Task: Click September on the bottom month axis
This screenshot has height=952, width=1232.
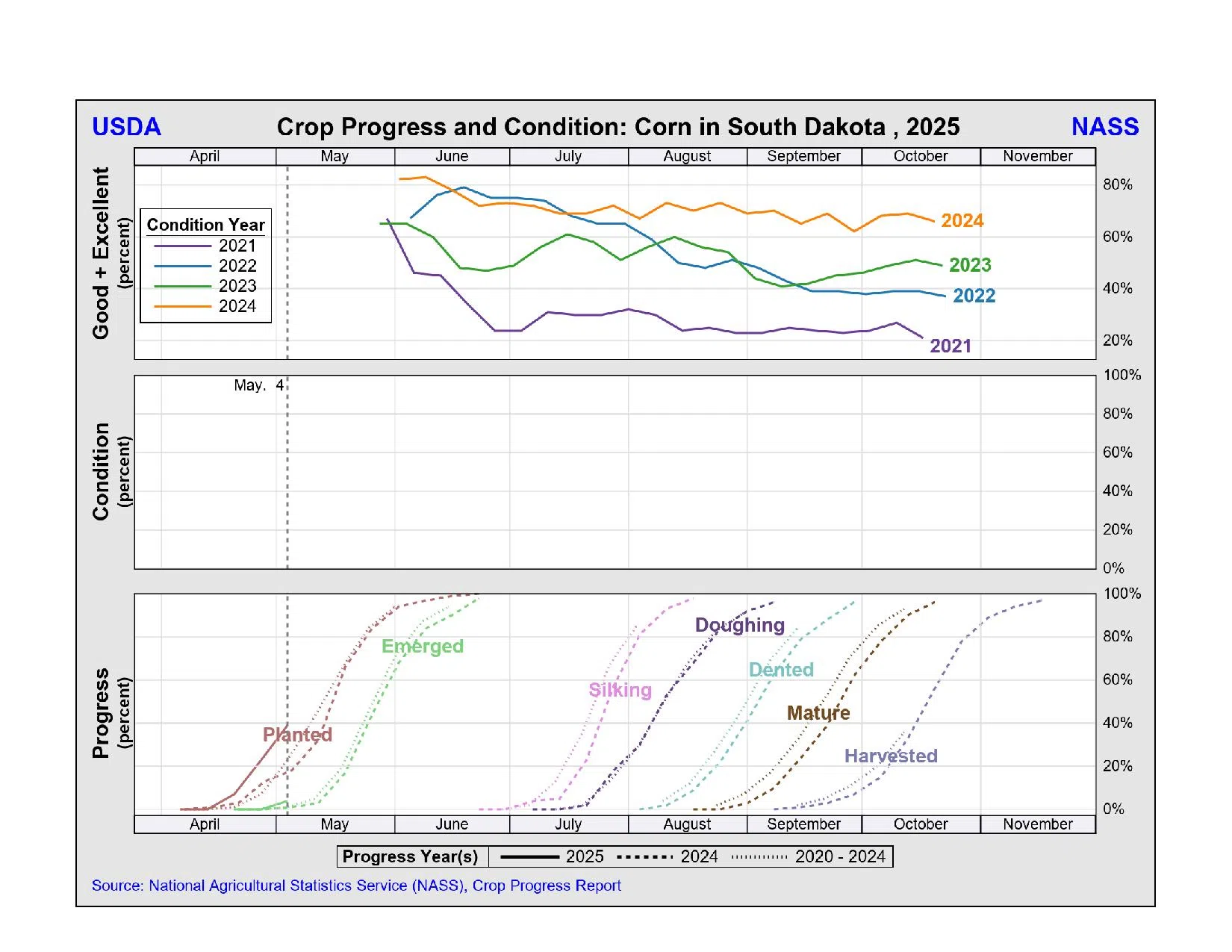Action: tap(803, 824)
